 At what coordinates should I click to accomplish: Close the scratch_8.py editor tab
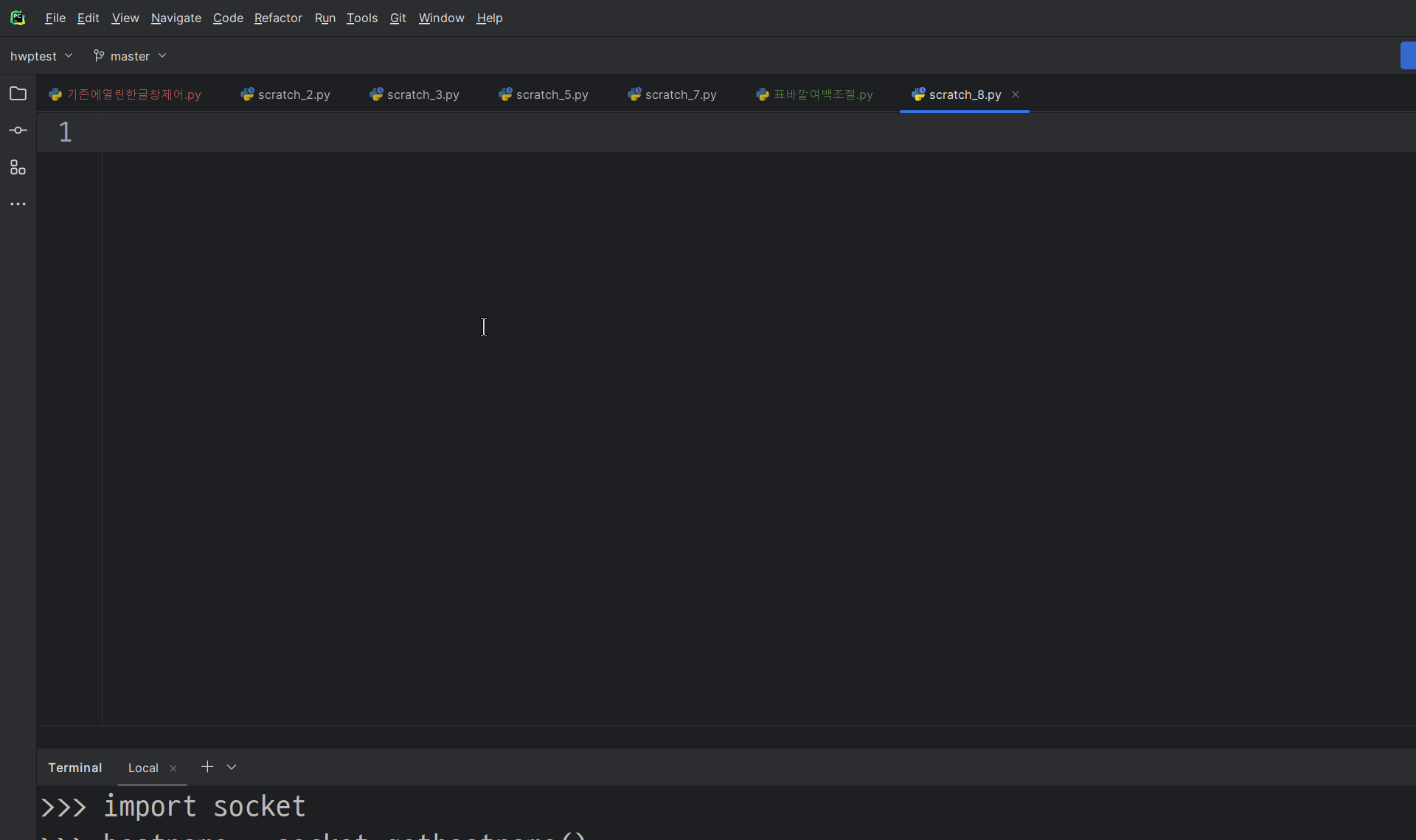tap(1016, 94)
